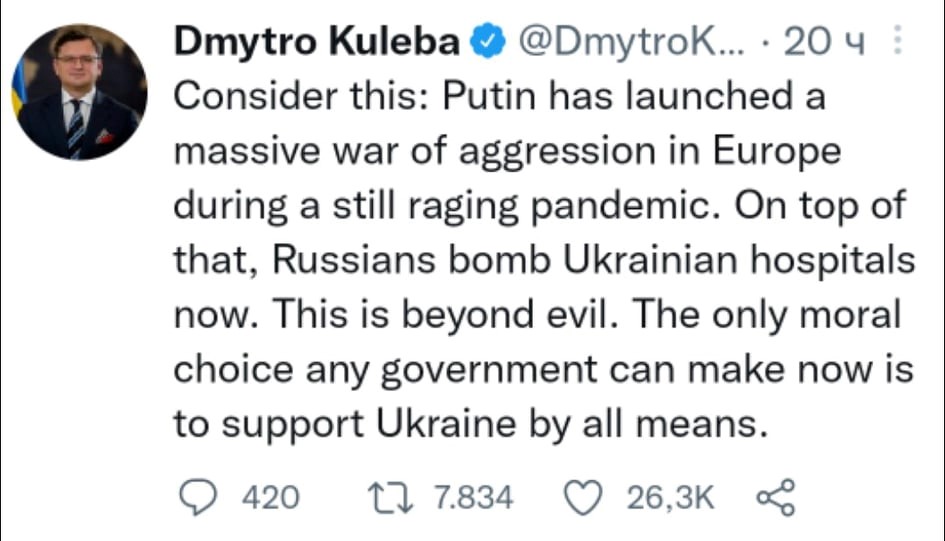This screenshot has width=945, height=541.
Task: Click the display name Dmytro Kuleba
Action: click(317, 42)
